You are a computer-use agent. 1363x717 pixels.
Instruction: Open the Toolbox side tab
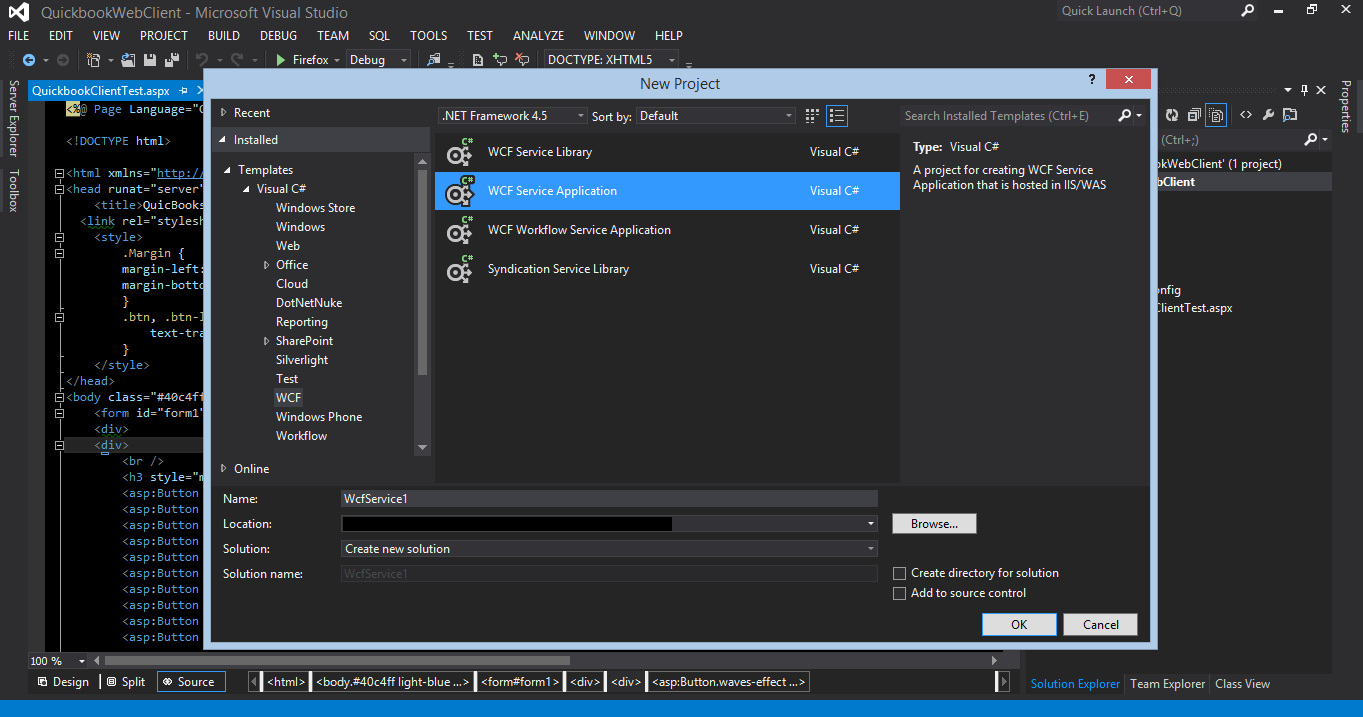coord(13,191)
